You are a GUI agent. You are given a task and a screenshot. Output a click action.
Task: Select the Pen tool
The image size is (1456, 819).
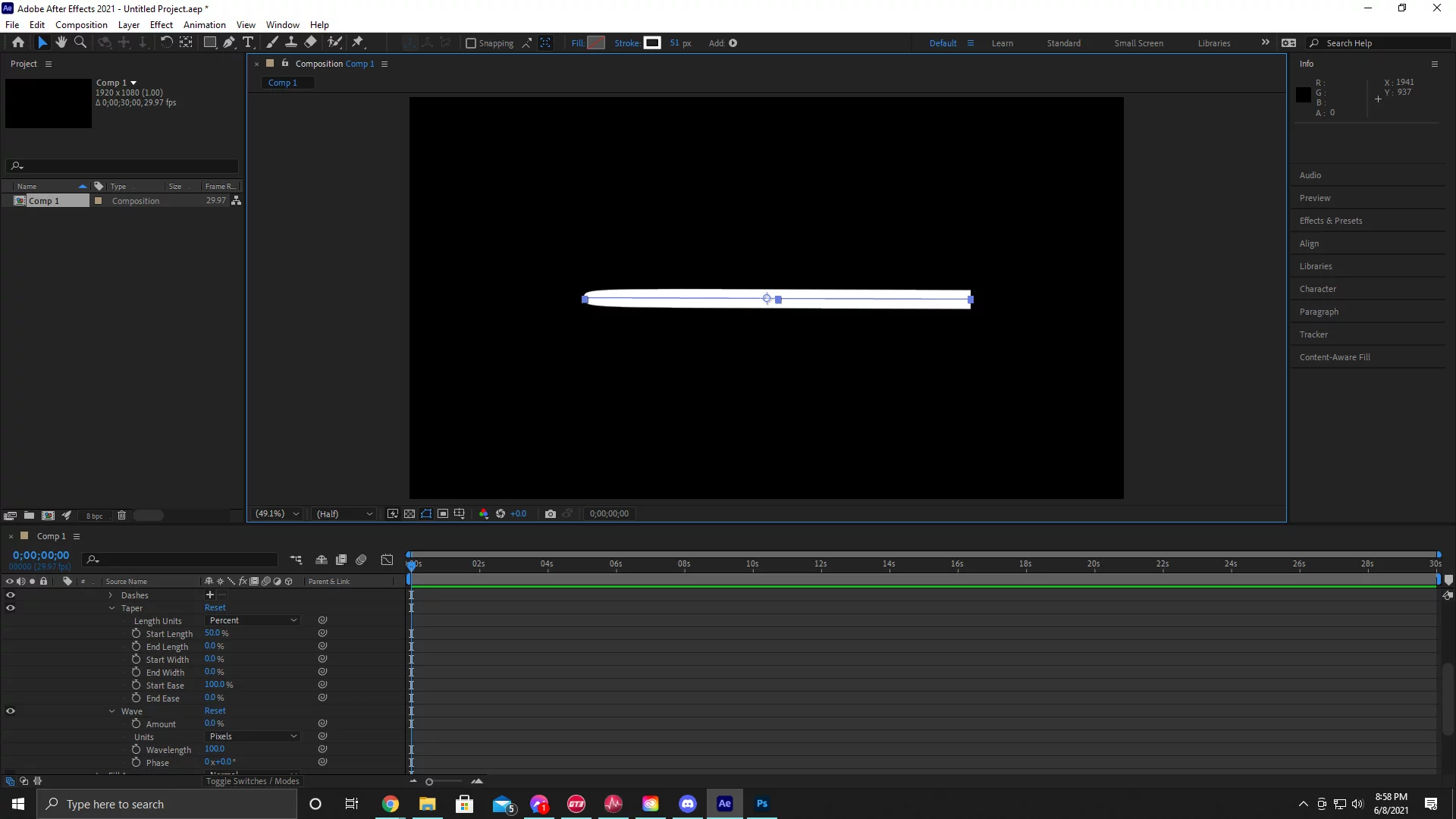[x=229, y=43]
